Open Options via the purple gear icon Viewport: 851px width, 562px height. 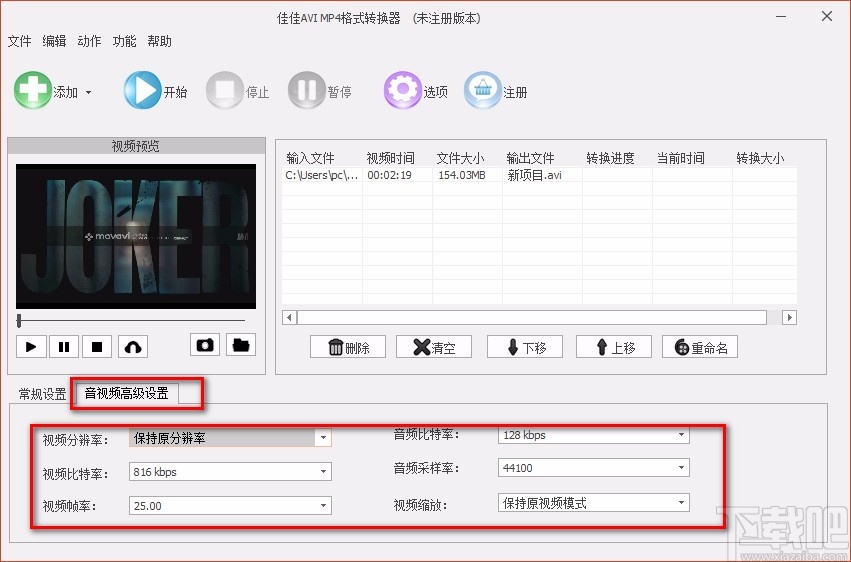[403, 90]
